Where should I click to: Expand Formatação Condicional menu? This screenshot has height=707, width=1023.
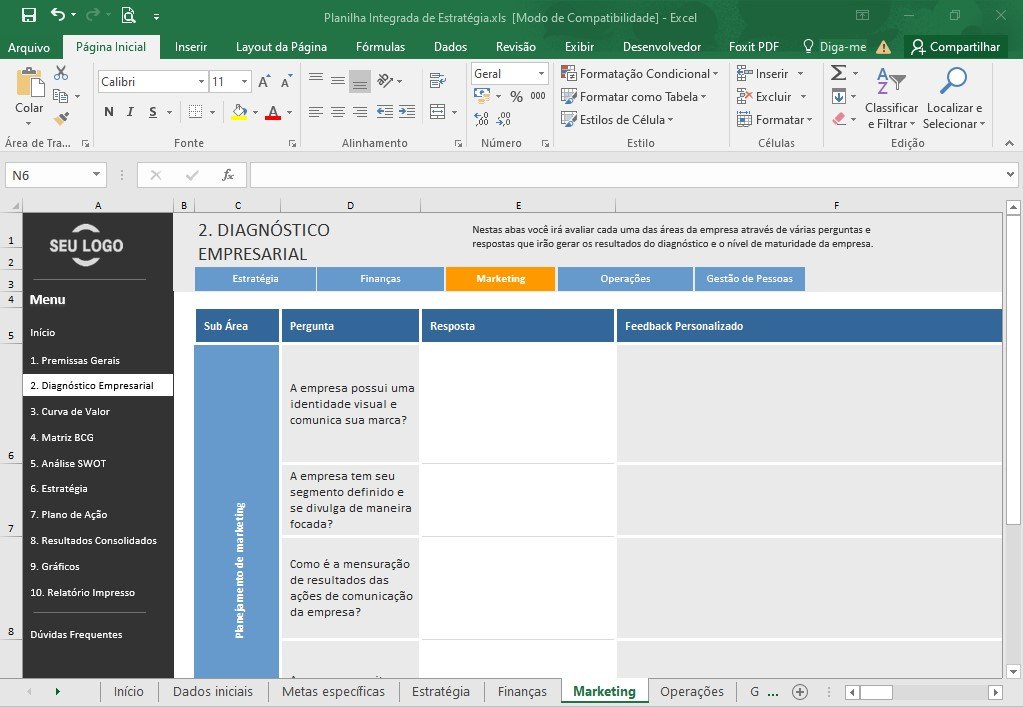pyautogui.click(x=640, y=74)
